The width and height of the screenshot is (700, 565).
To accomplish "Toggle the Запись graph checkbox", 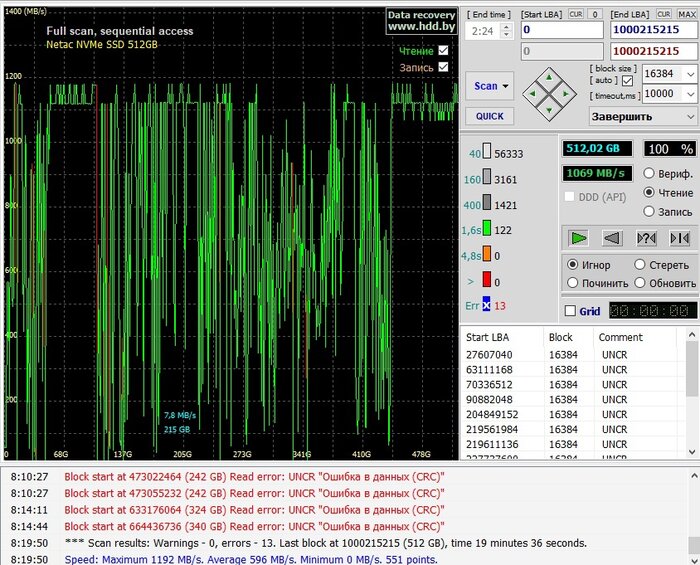I will [443, 67].
